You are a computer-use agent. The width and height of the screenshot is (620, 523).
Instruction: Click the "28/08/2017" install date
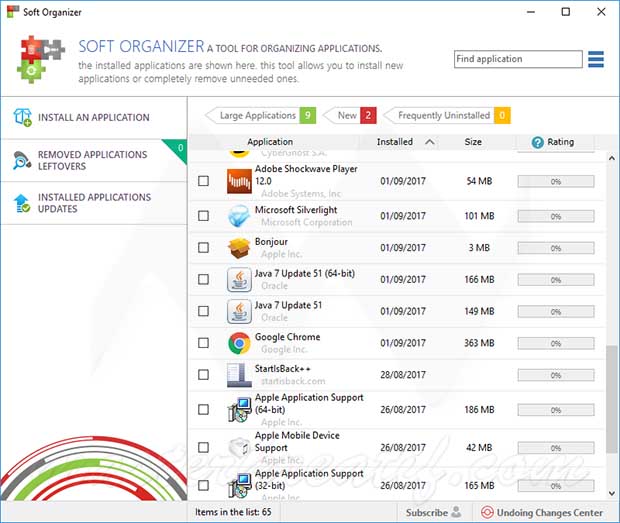pyautogui.click(x=403, y=375)
